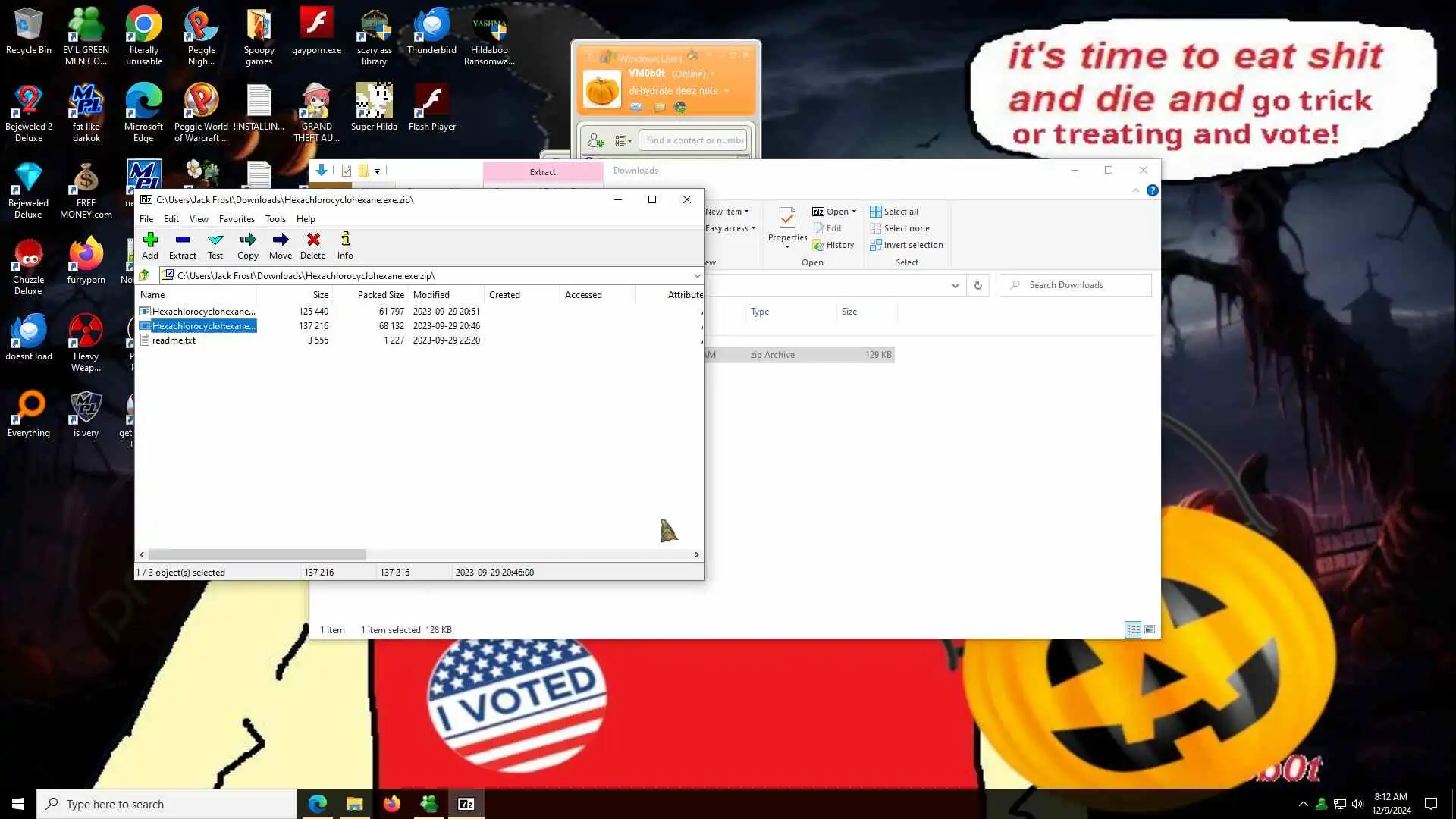This screenshot has height=819, width=1456.
Task: Switch Explorer to details list view
Action: [1133, 629]
